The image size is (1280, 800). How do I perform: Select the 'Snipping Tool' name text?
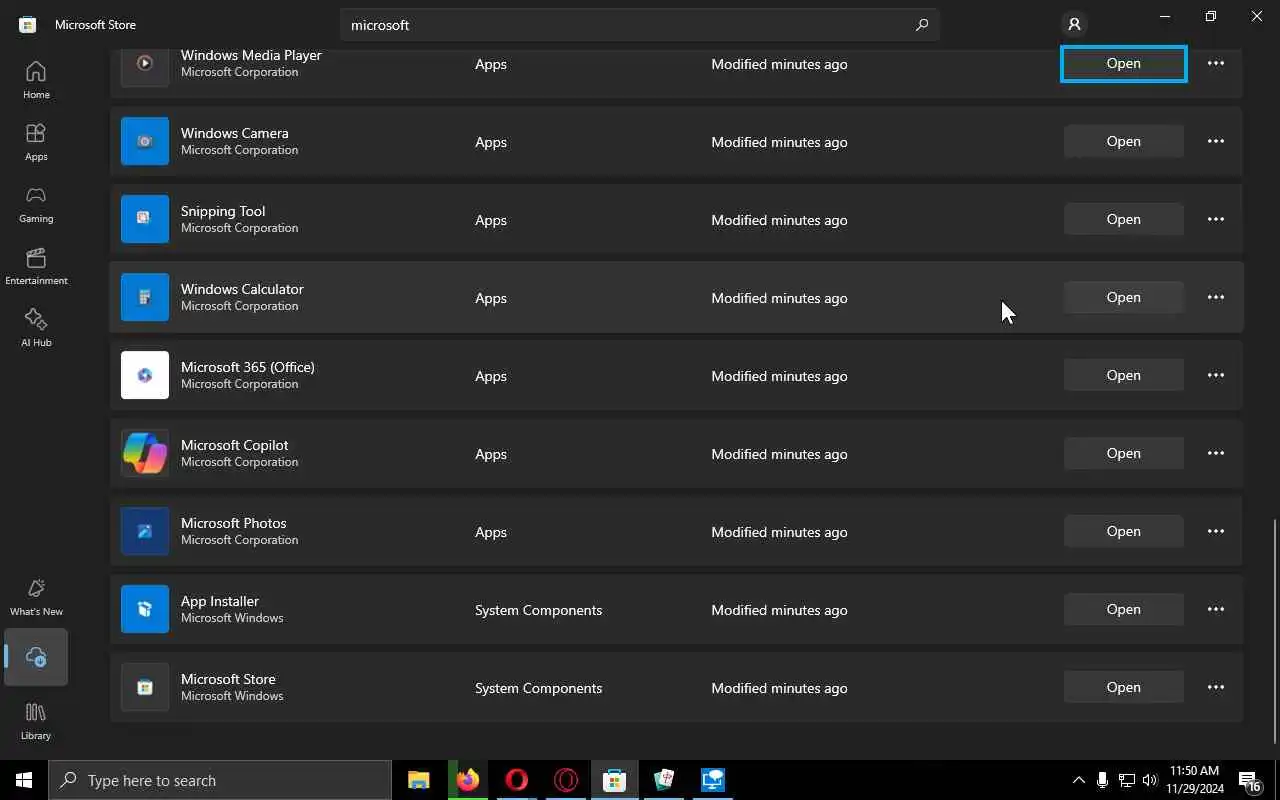(x=223, y=211)
